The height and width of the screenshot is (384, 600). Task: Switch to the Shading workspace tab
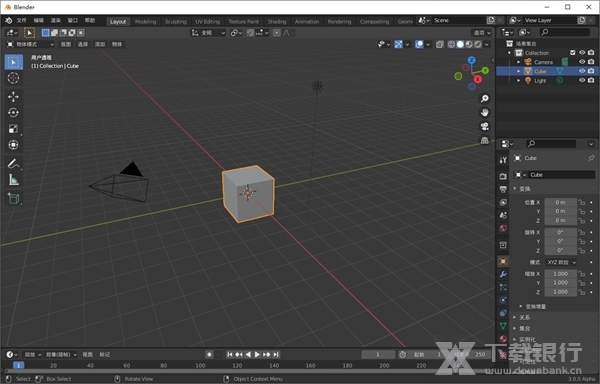[277, 21]
